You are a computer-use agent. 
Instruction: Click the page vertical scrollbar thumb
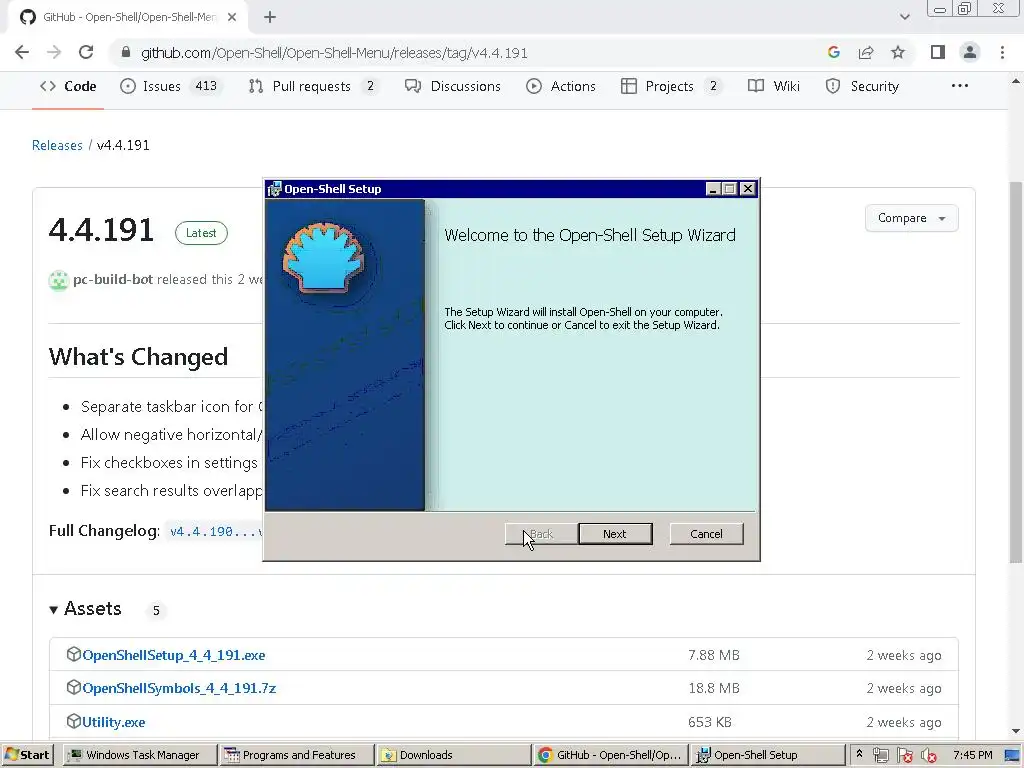pos(1015,372)
